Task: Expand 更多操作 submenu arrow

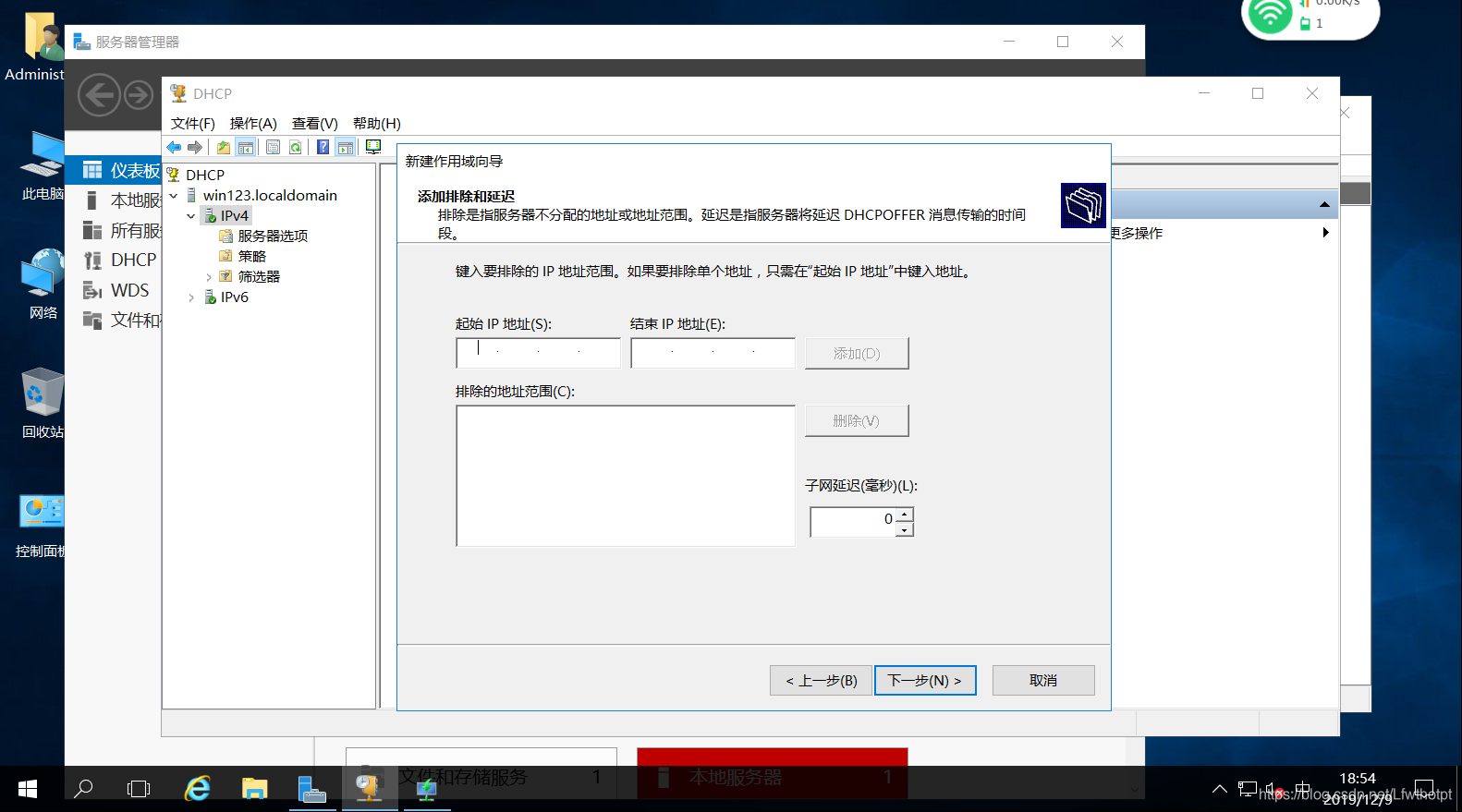Action: pos(1325,233)
